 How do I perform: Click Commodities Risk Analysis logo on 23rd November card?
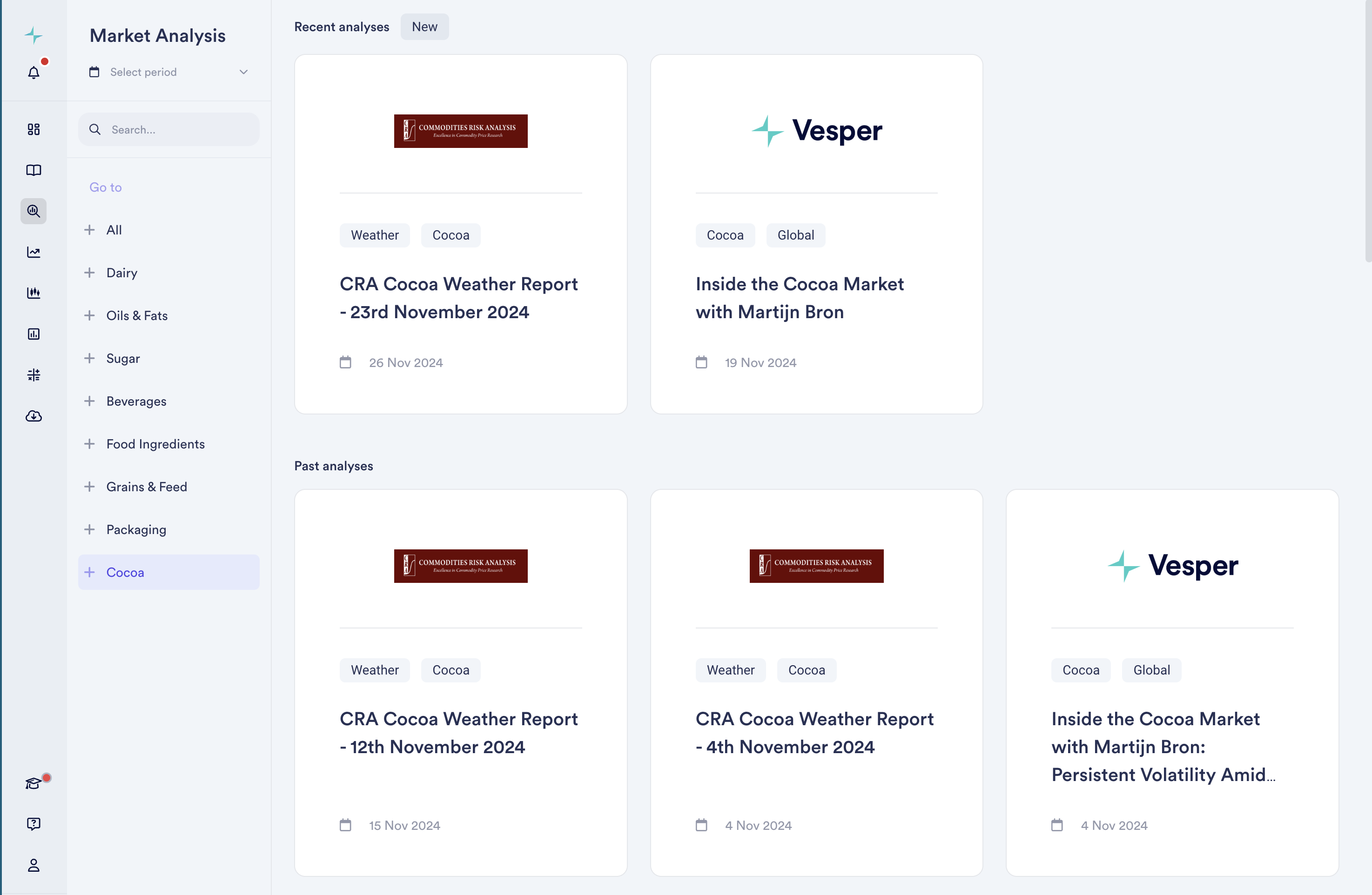click(x=461, y=131)
